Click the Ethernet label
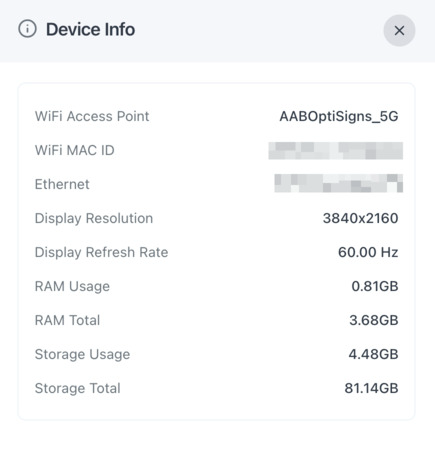435x450 pixels. pos(62,184)
